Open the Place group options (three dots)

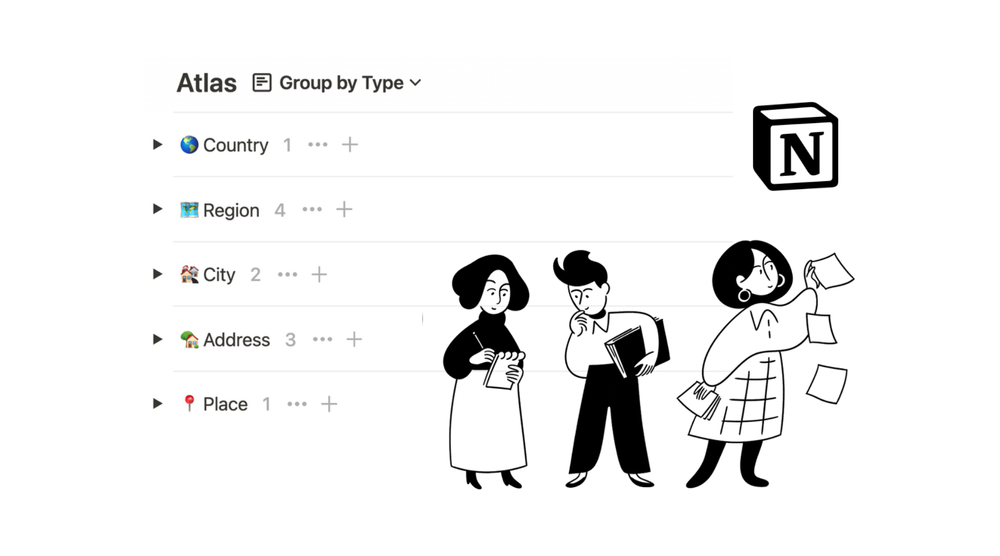tap(297, 404)
